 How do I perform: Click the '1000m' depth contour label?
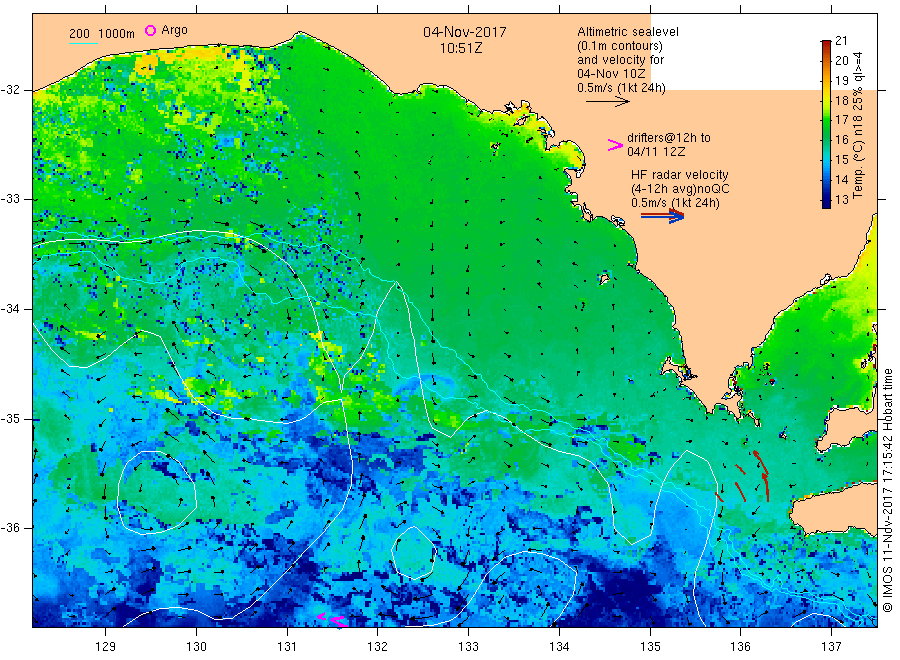117,34
